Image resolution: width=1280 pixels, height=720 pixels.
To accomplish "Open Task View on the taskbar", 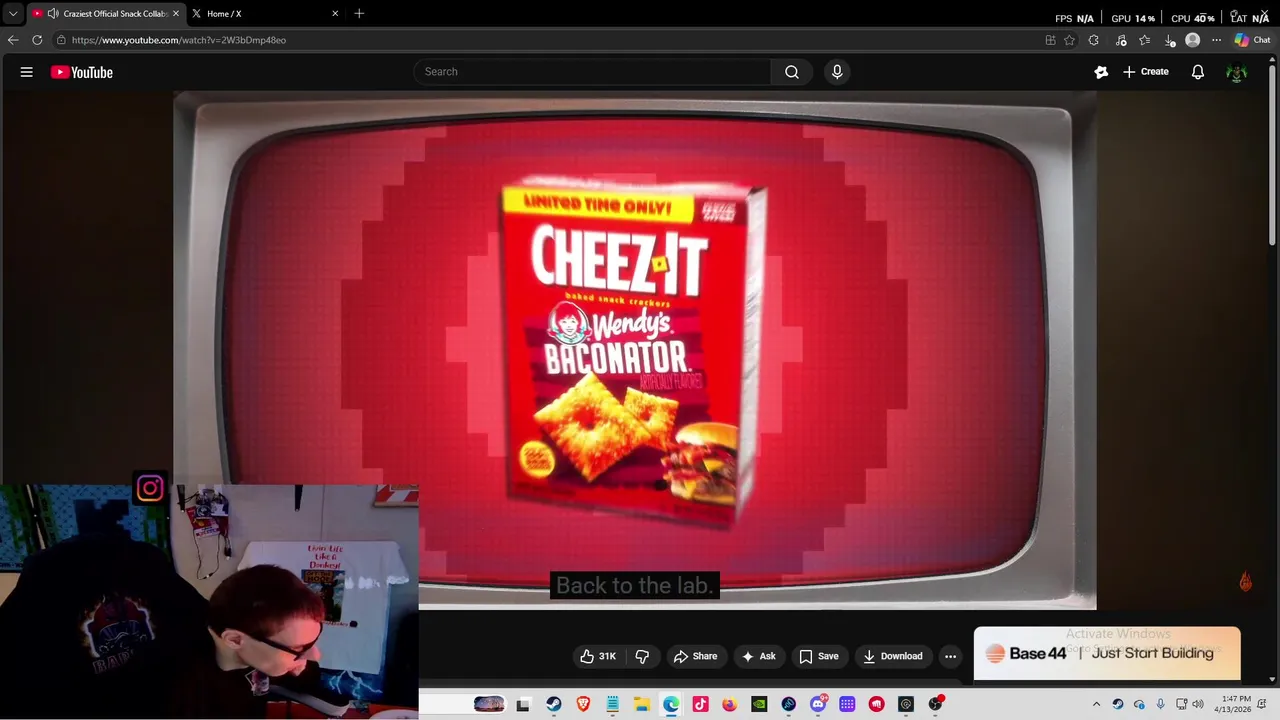I will tap(523, 704).
